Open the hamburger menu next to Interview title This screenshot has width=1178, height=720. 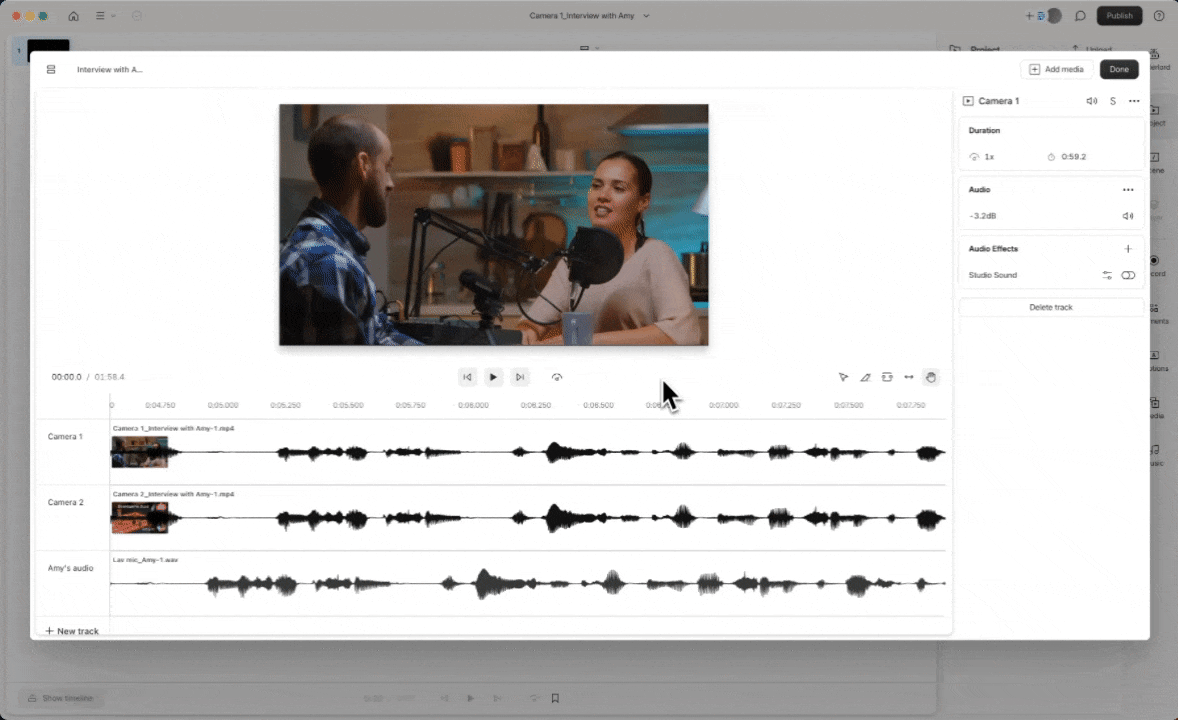tap(51, 69)
